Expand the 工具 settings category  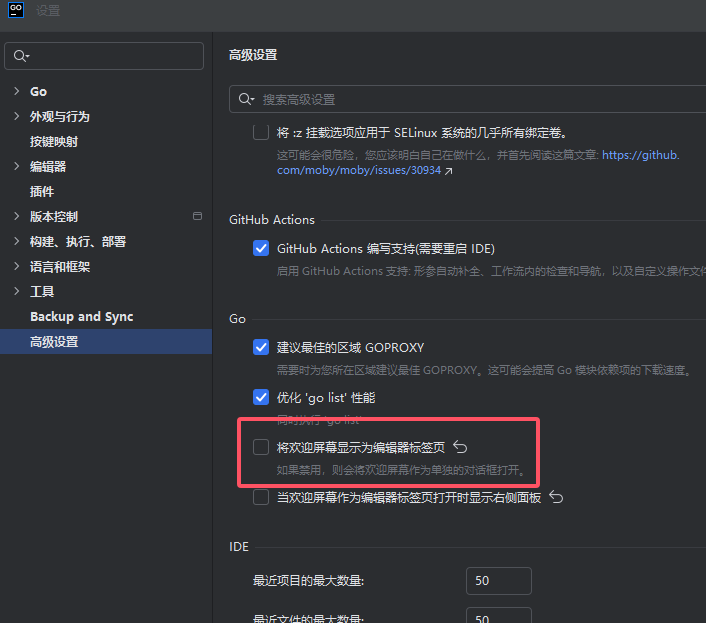point(16,291)
